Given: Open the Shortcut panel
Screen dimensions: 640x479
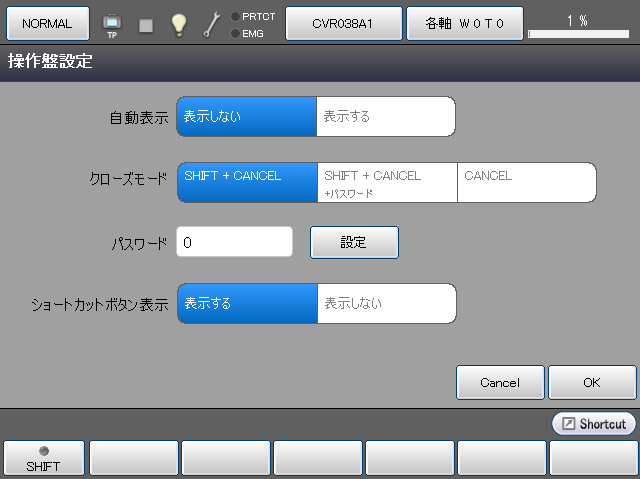Looking at the screenshot, I should click(594, 424).
